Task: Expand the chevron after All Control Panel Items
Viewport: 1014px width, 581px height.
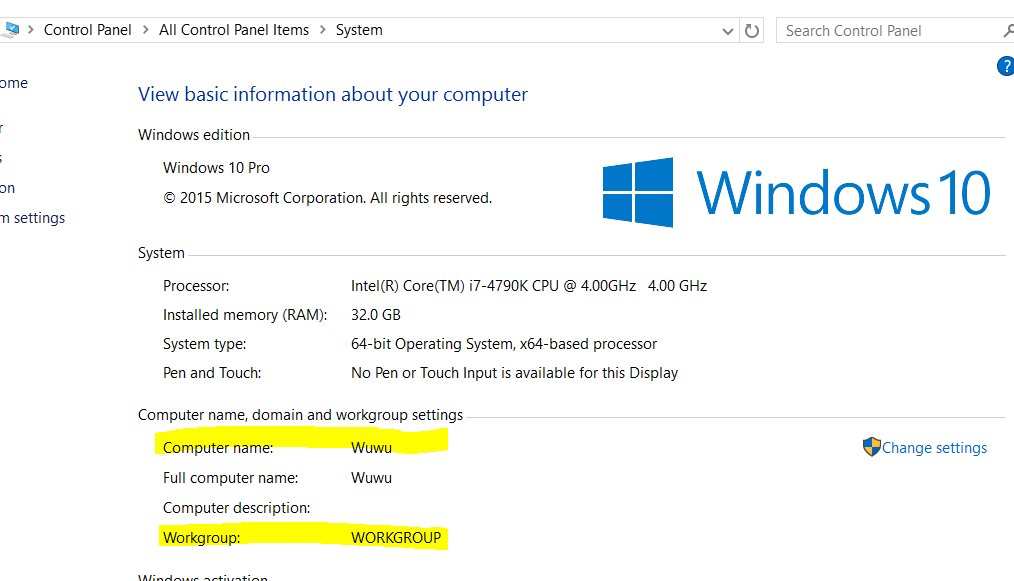Action: [323, 30]
